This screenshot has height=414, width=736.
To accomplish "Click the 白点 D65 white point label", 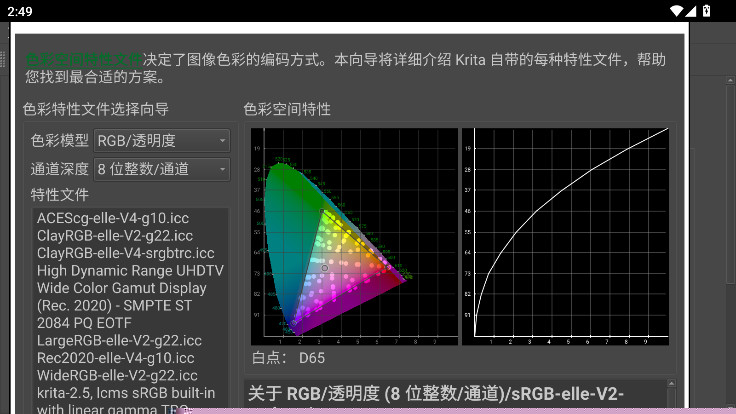I will click(x=287, y=358).
